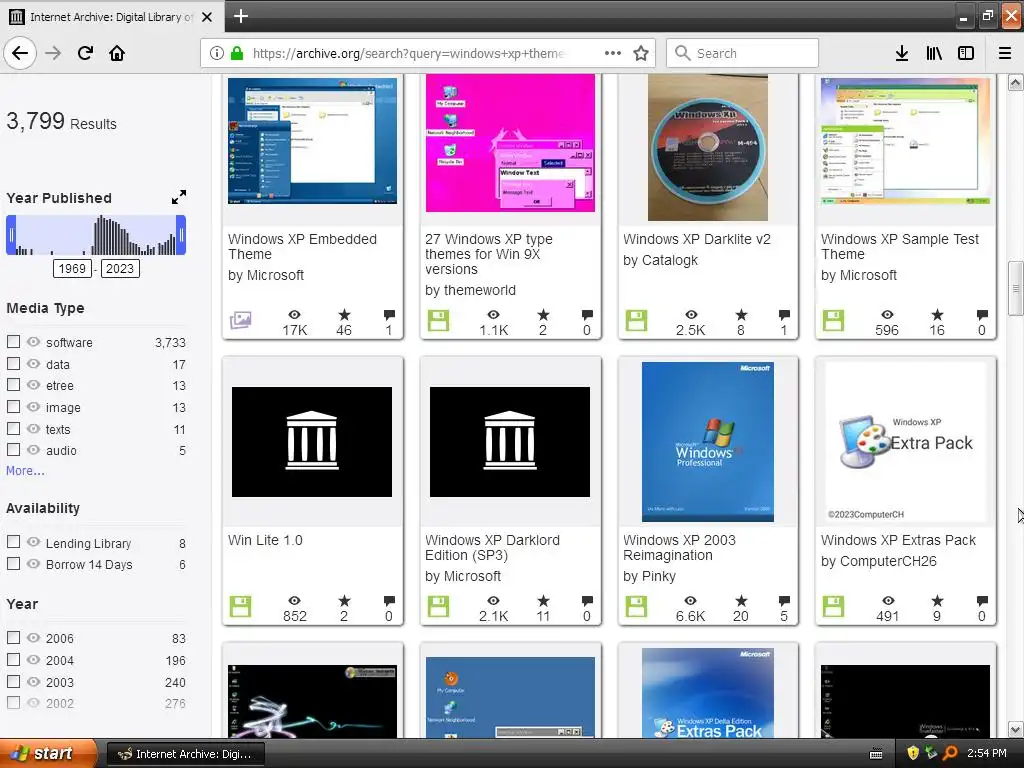Click software floppy icon on Win Lite 1.0

tap(240, 607)
